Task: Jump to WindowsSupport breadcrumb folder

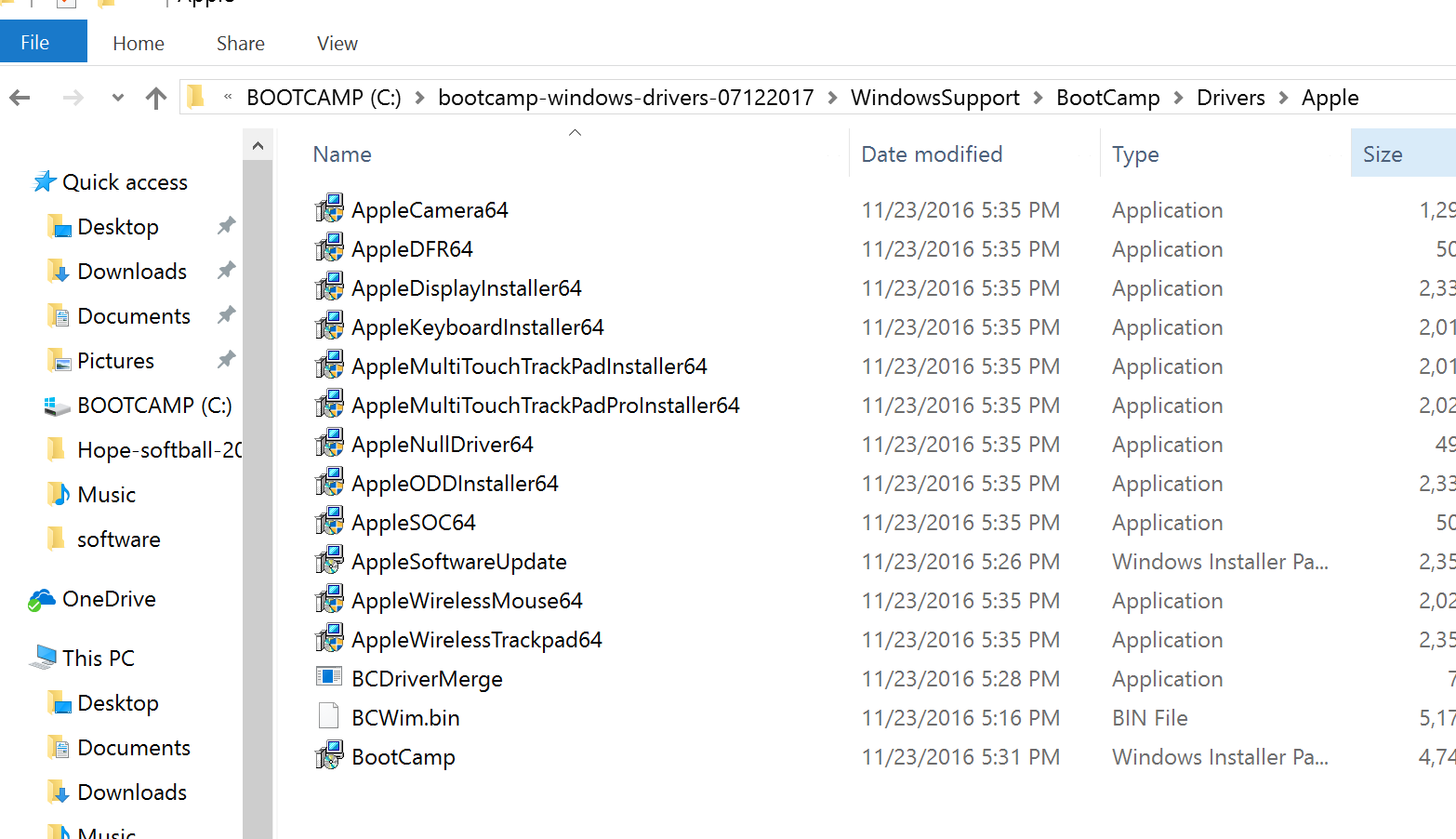Action: tap(934, 98)
